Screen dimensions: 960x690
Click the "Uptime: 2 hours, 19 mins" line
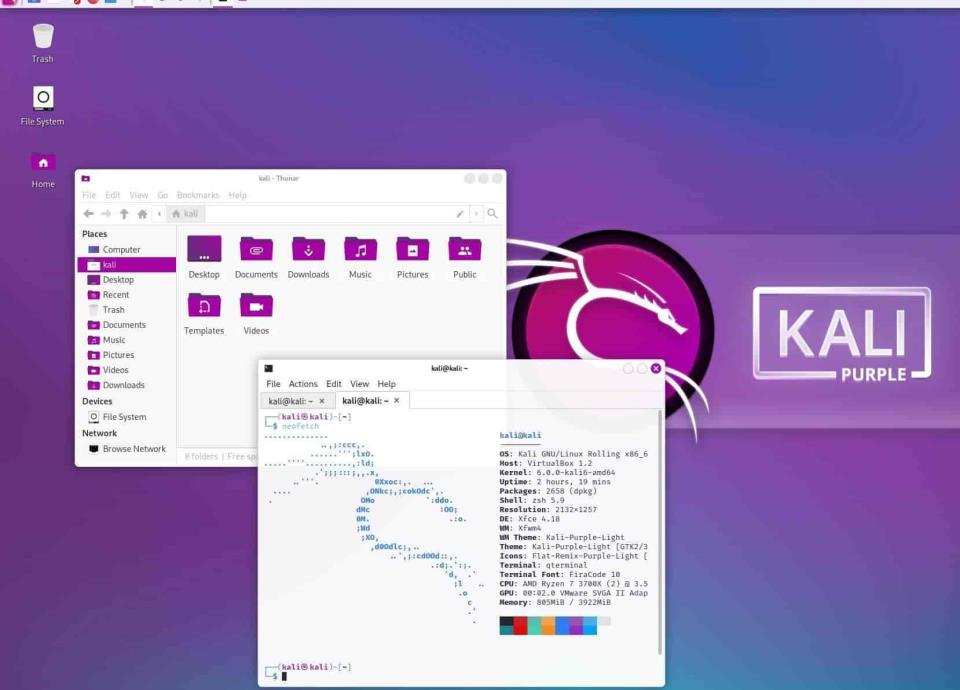pyautogui.click(x=555, y=482)
